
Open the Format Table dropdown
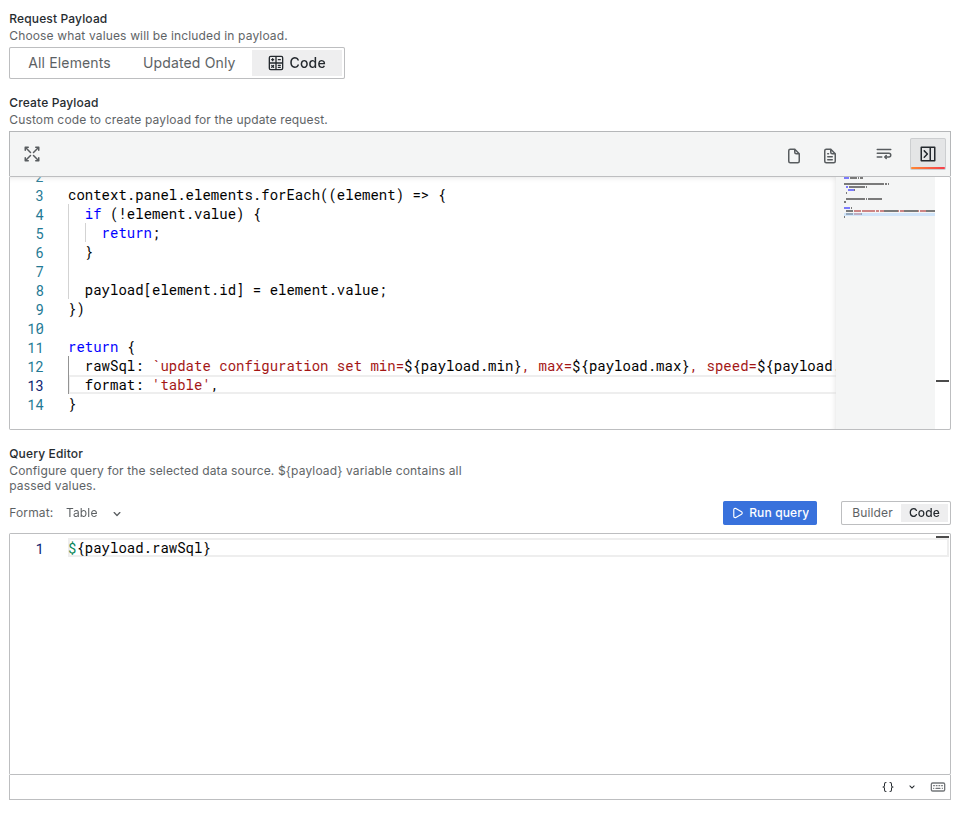pyautogui.click(x=94, y=512)
